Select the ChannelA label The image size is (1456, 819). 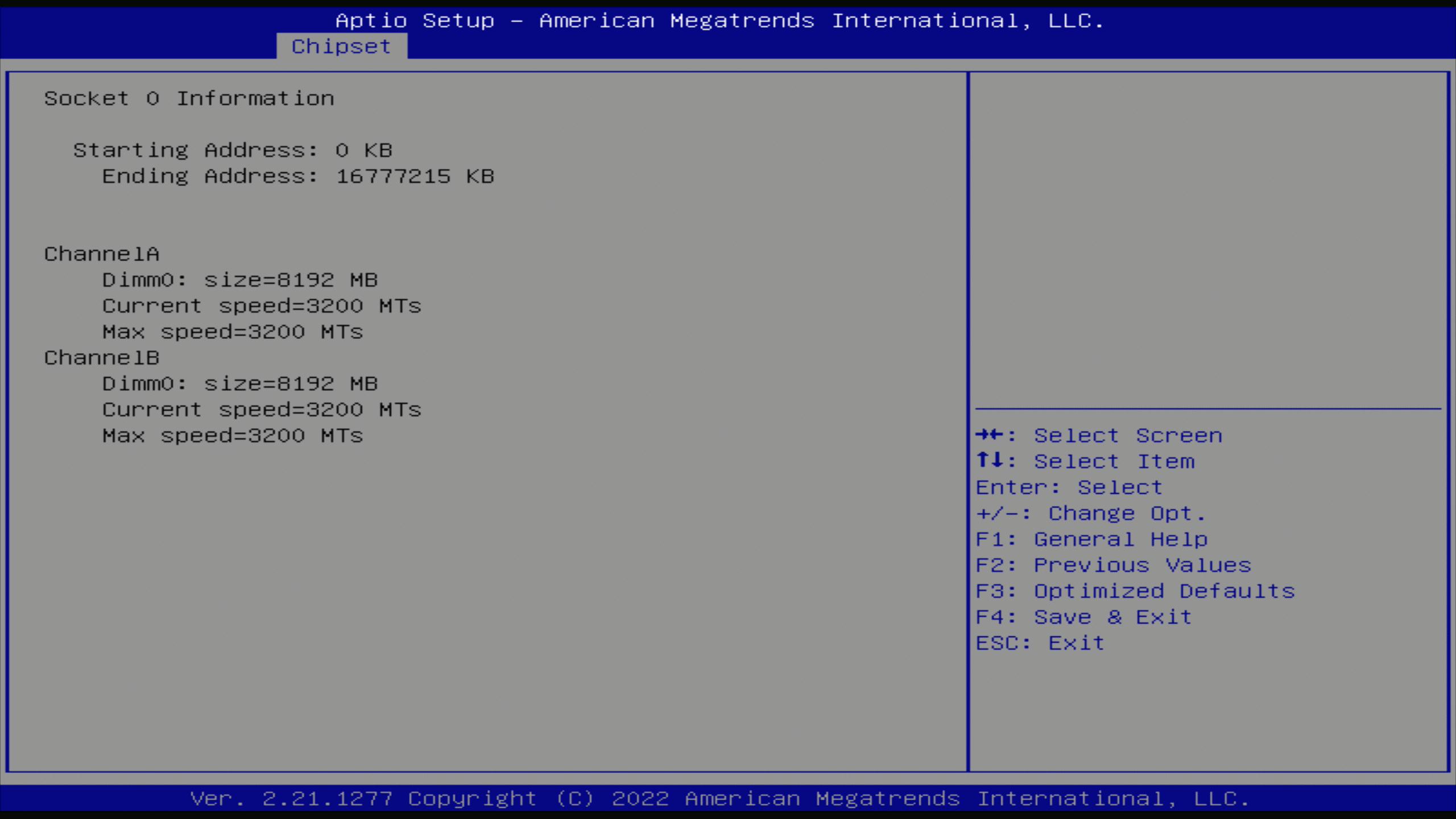(x=102, y=254)
